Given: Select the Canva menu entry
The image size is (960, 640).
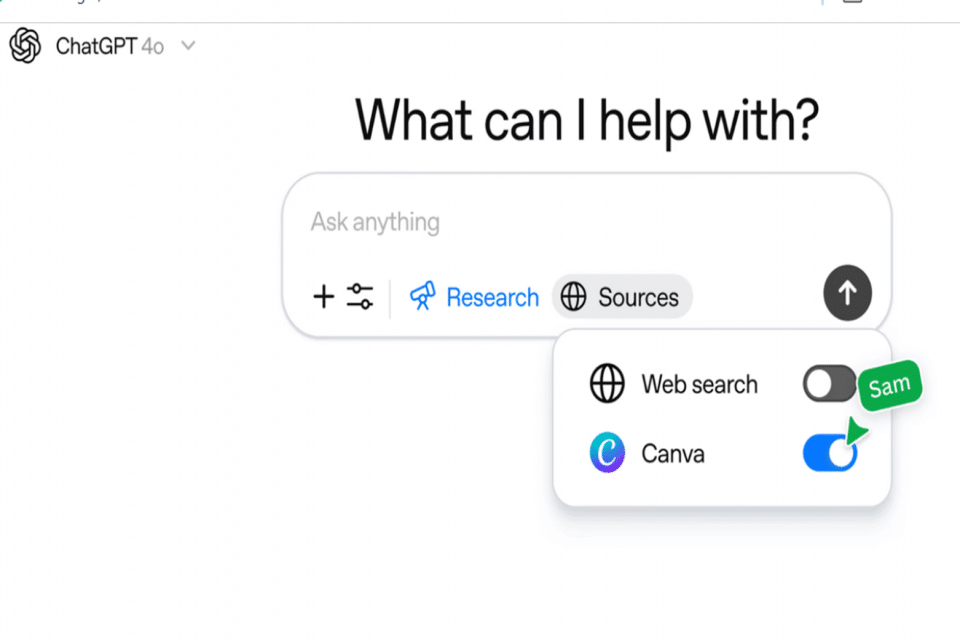Looking at the screenshot, I should tap(673, 454).
